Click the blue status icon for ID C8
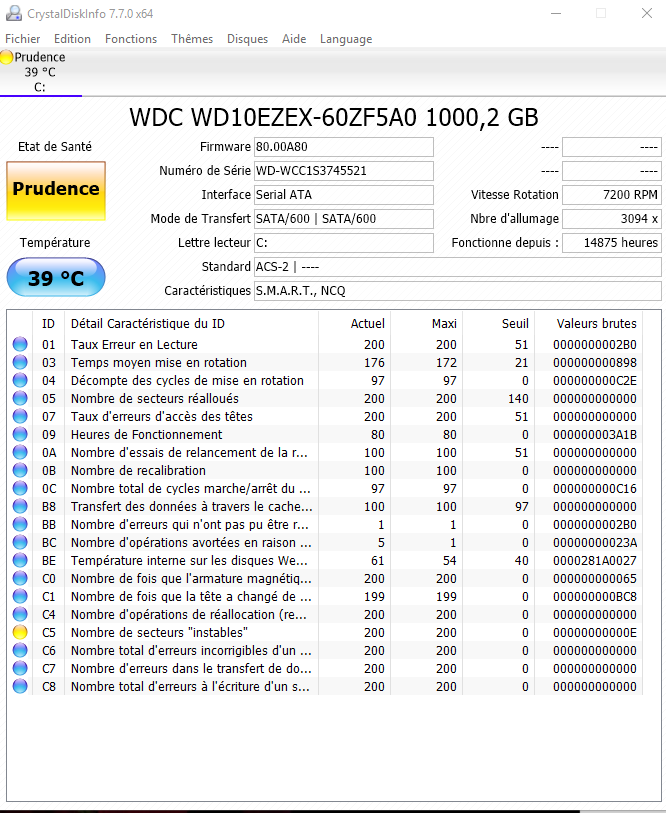The height and width of the screenshot is (813, 666). click(20, 686)
